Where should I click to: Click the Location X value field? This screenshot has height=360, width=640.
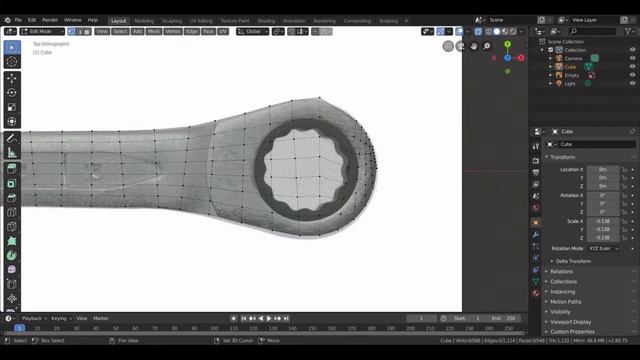coord(603,169)
